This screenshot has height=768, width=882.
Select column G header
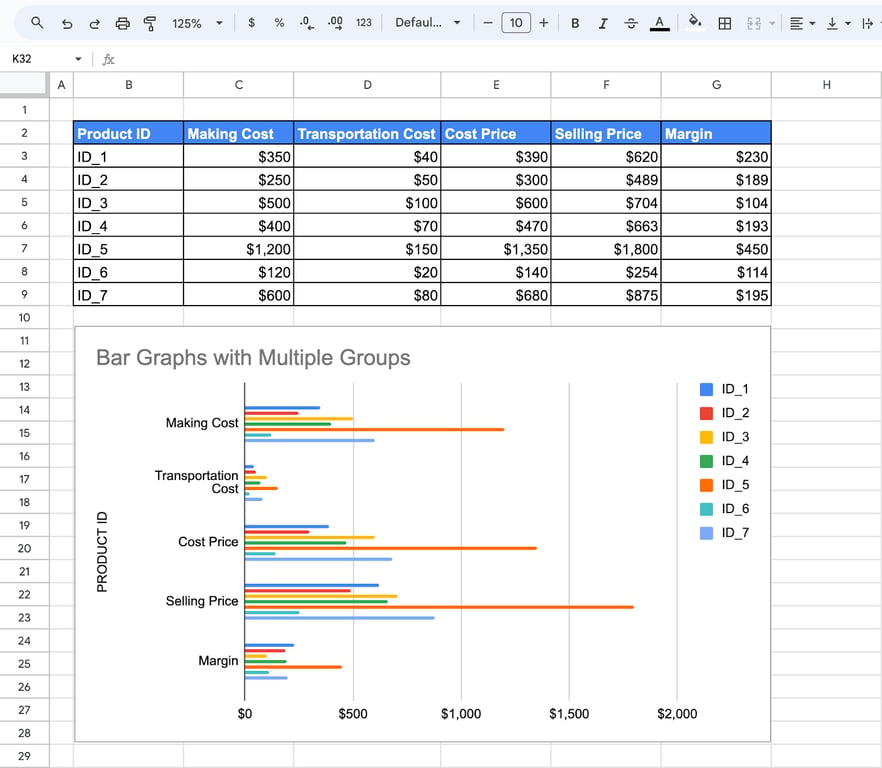tap(716, 85)
